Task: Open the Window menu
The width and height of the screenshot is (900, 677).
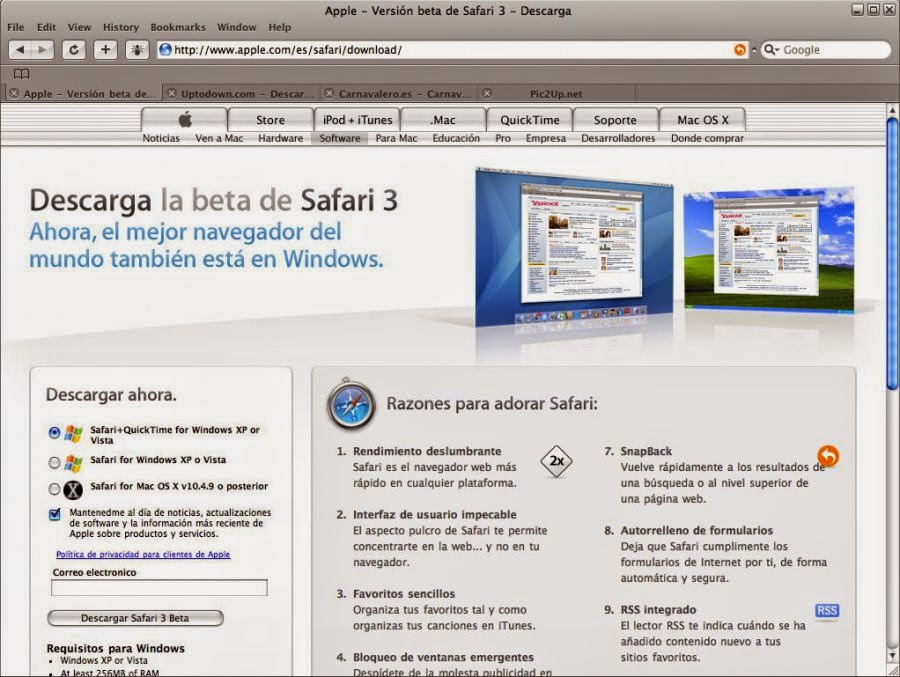Action: click(x=236, y=27)
